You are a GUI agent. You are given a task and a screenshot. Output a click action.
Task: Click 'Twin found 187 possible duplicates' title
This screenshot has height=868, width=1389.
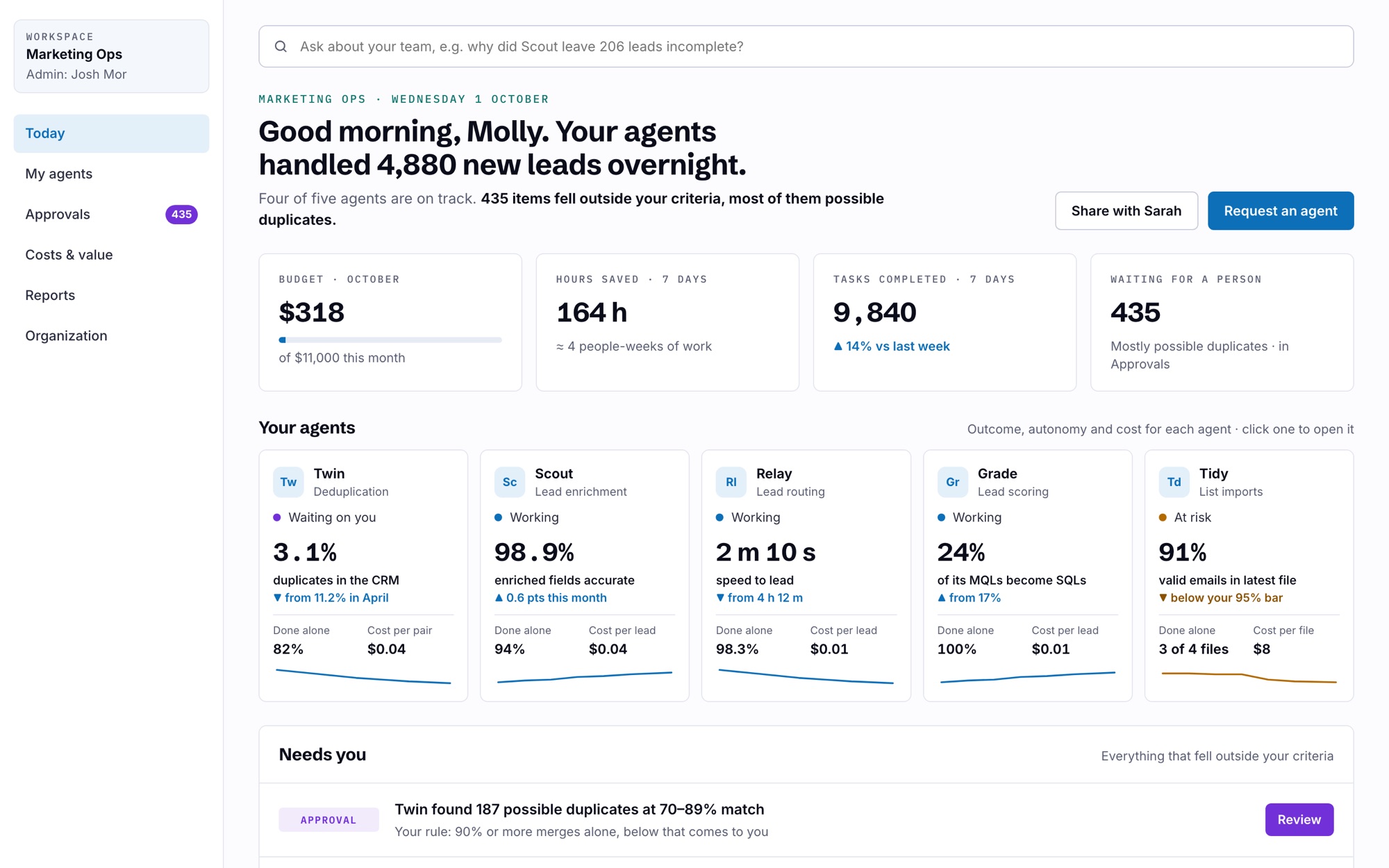coord(579,810)
